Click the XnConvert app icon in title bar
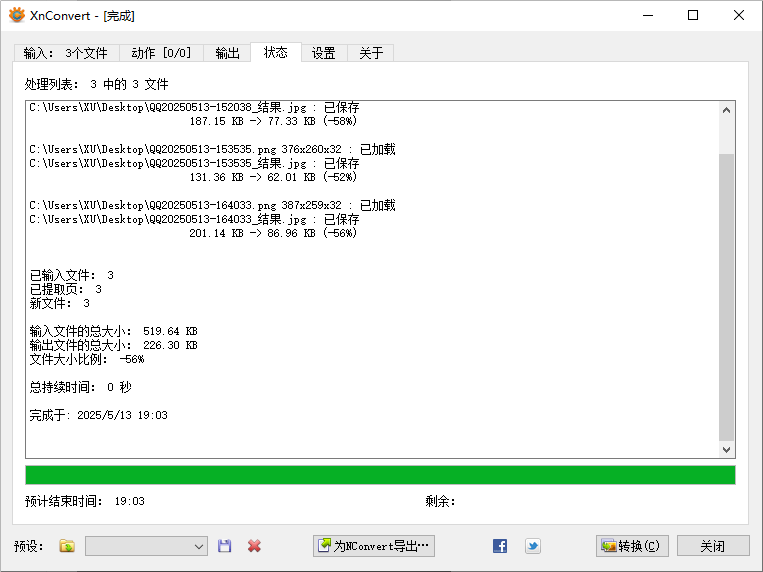This screenshot has height=572, width=763. coord(17,15)
